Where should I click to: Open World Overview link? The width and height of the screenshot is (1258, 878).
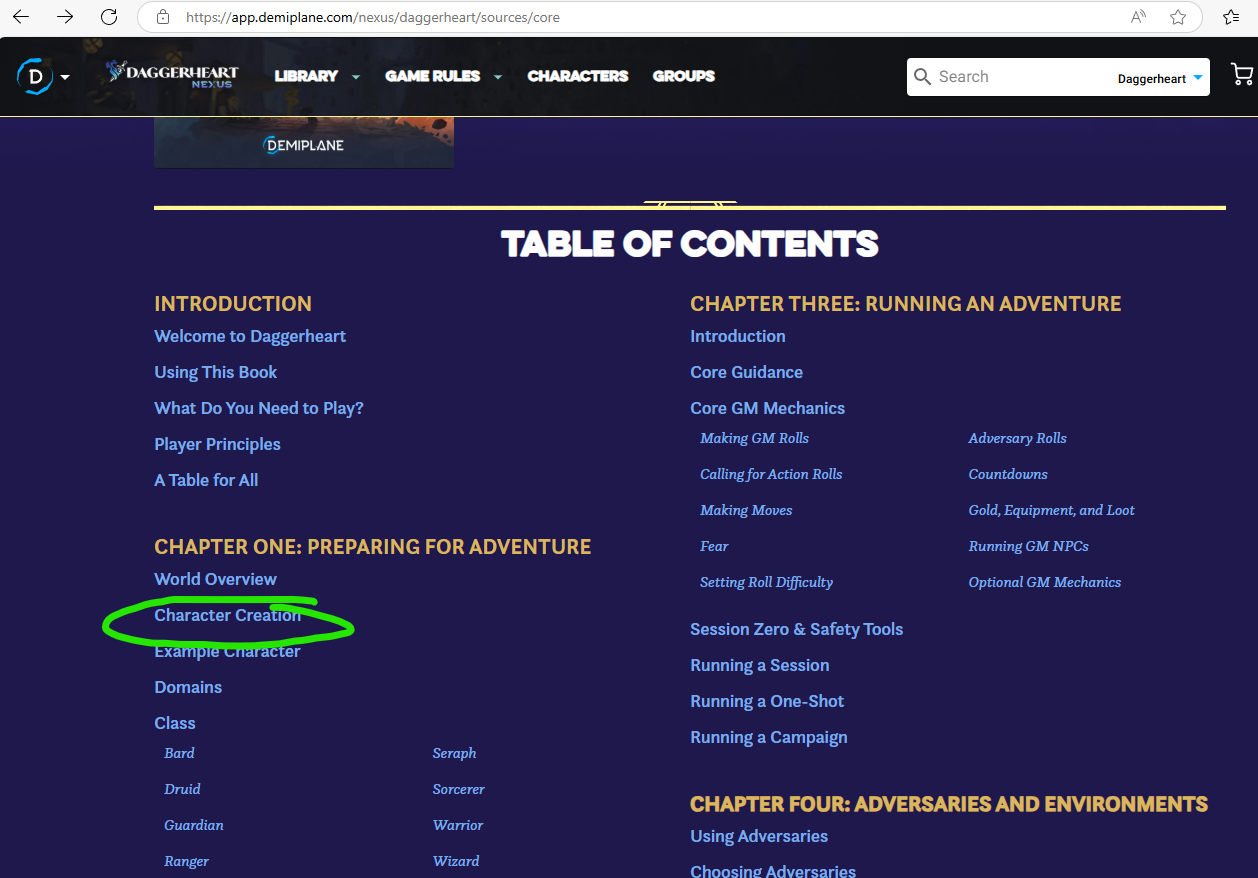[x=215, y=579]
